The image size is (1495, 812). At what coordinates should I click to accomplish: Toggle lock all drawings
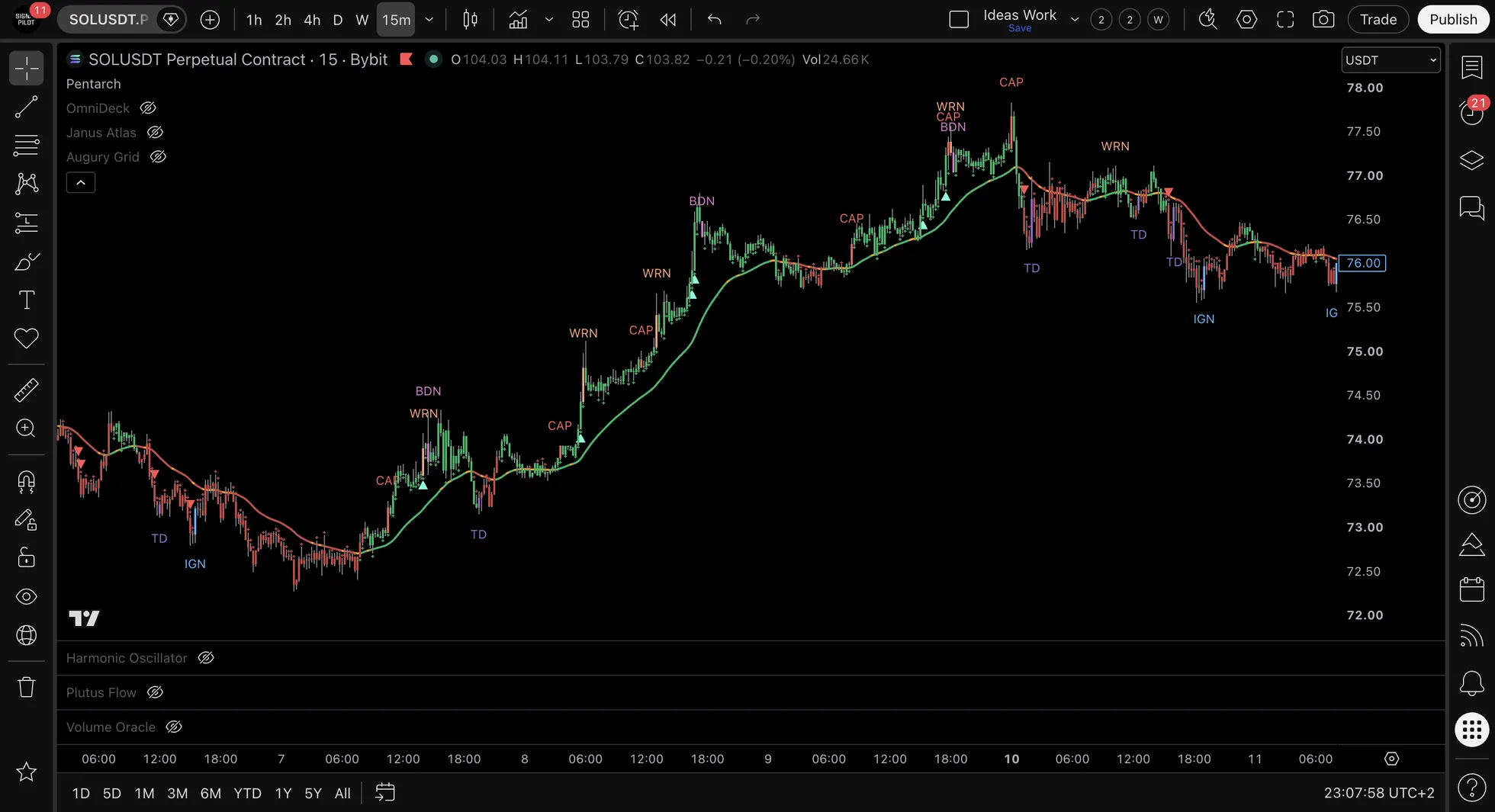click(x=26, y=558)
